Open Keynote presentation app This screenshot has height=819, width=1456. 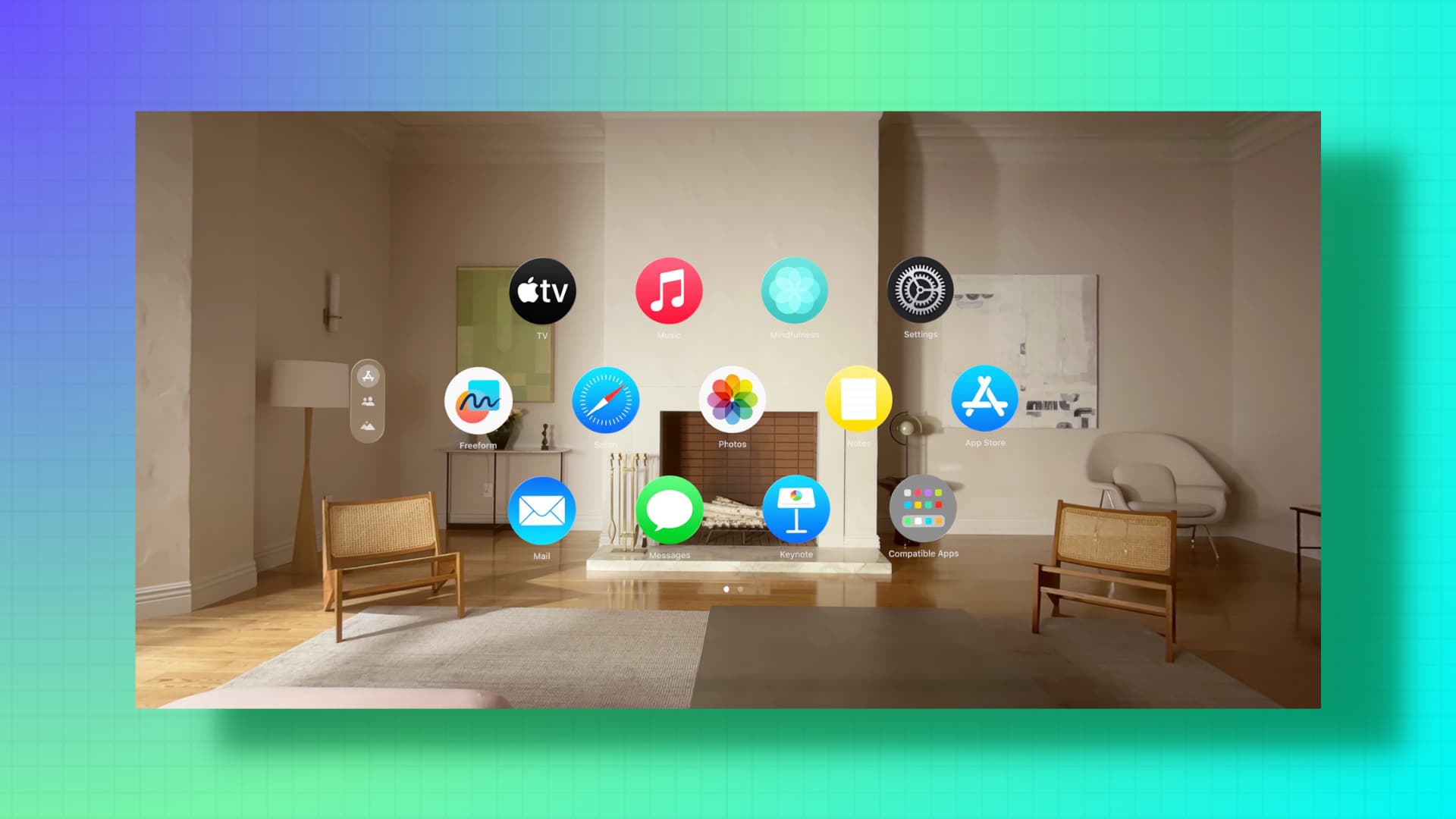[x=796, y=511]
